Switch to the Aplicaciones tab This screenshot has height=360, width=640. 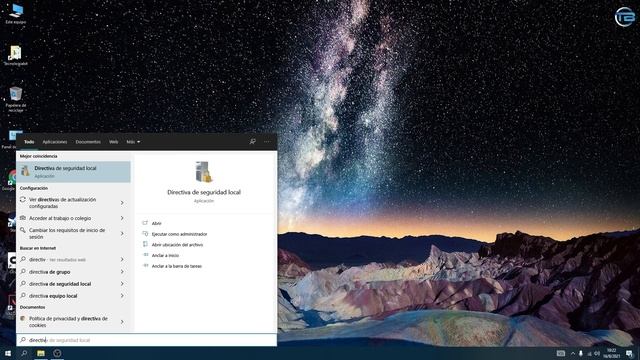point(55,142)
